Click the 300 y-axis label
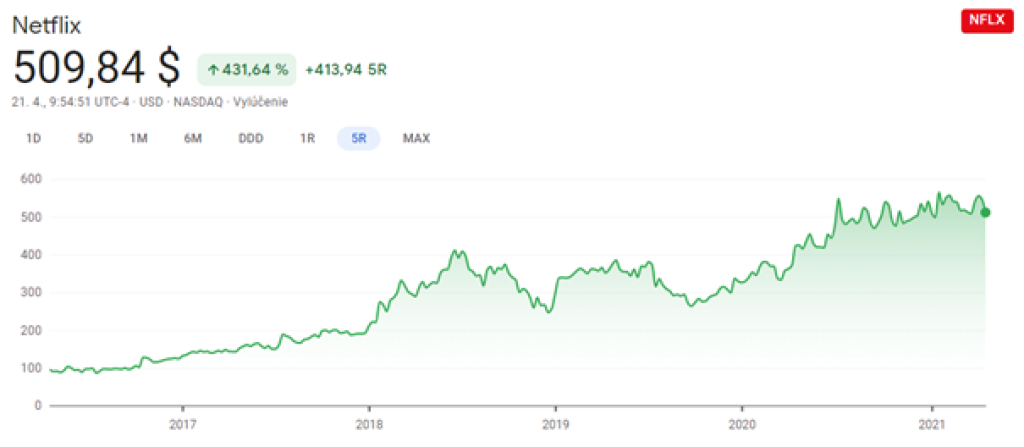Screen dimensions: 1024x447 [x=33, y=293]
